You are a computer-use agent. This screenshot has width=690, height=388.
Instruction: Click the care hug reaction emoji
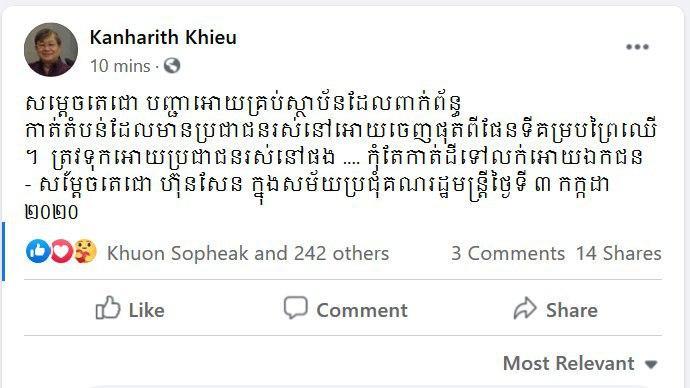click(x=85, y=252)
